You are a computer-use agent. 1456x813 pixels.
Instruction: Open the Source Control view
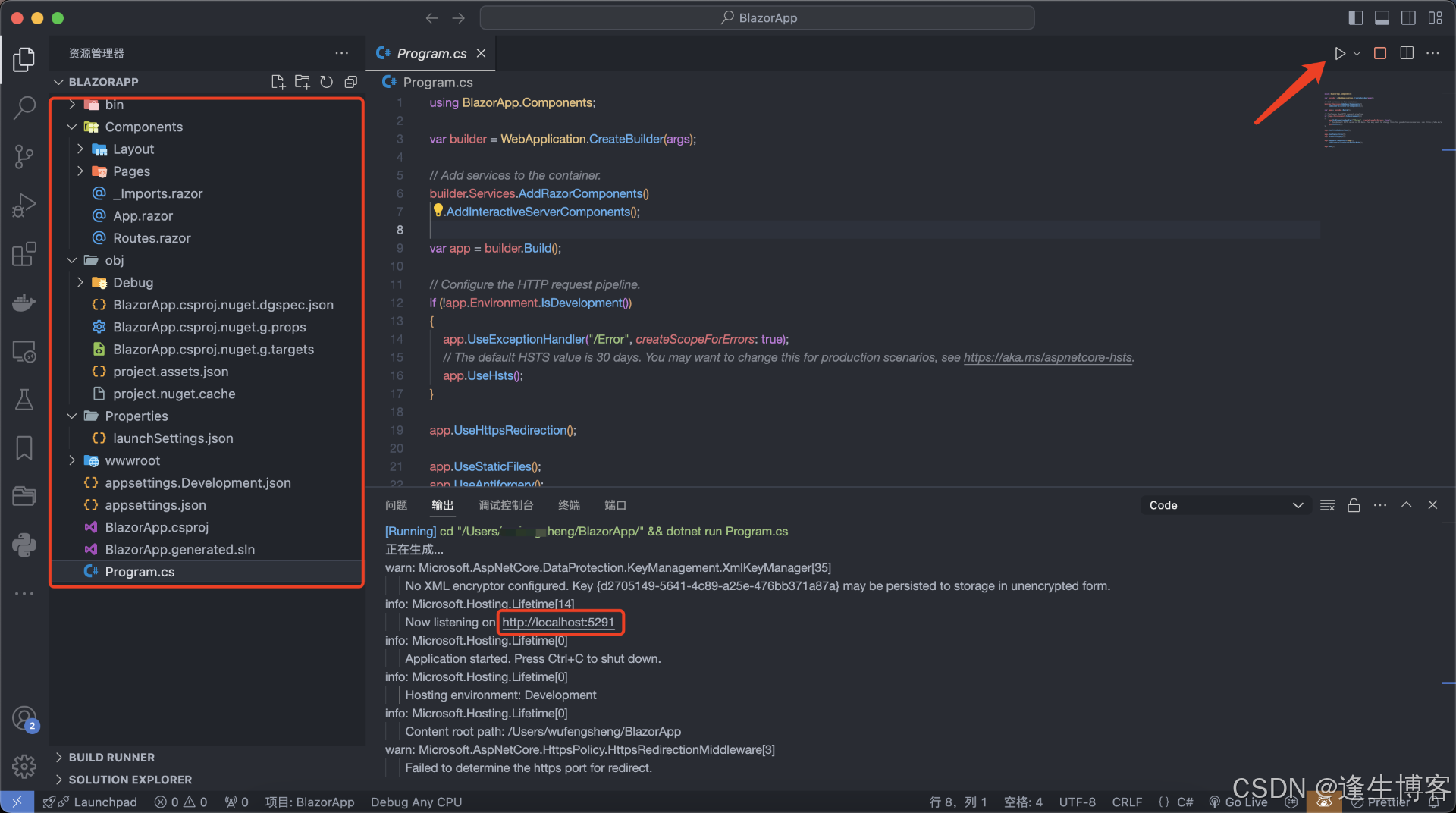24,156
